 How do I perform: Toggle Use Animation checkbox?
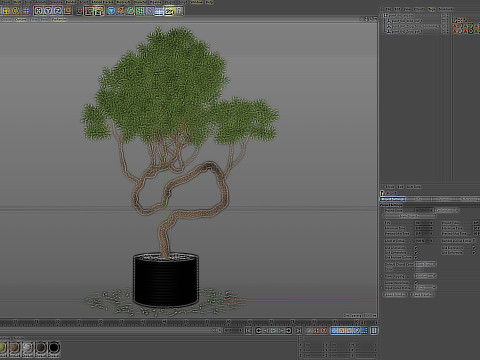point(416,248)
